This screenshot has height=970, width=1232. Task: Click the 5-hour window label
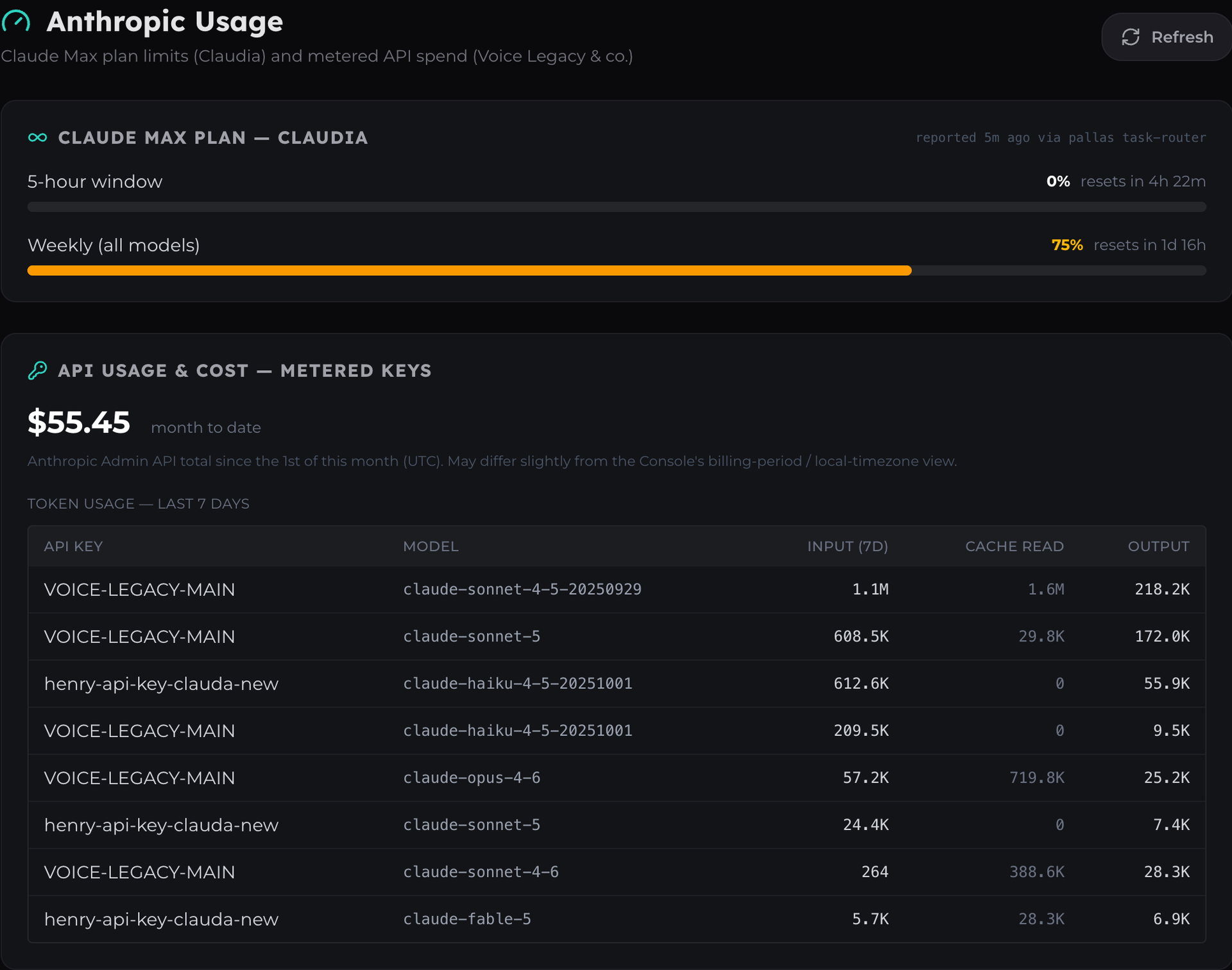(95, 182)
